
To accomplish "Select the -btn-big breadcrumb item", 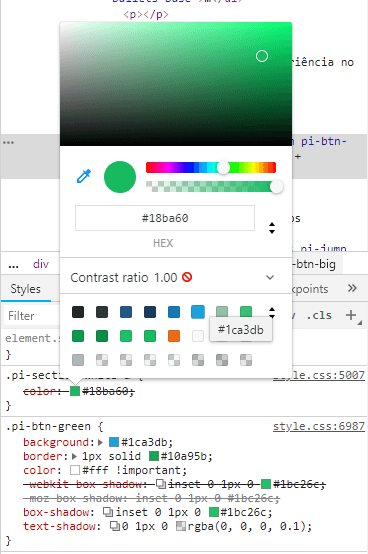I will [314, 264].
